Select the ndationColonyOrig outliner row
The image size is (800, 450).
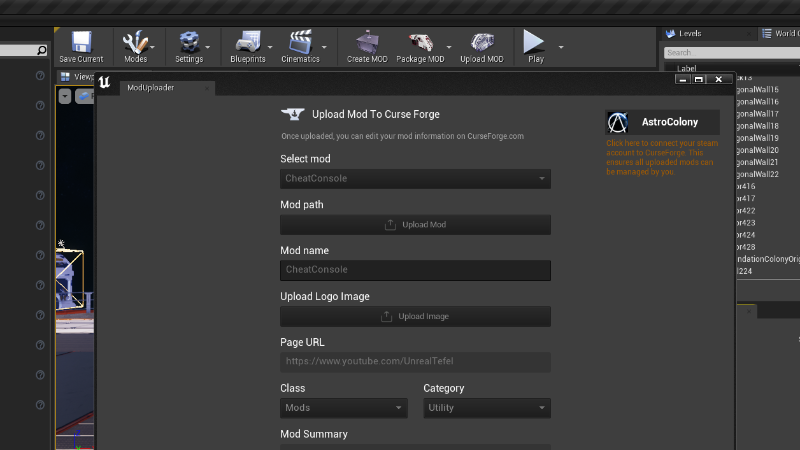pos(768,259)
